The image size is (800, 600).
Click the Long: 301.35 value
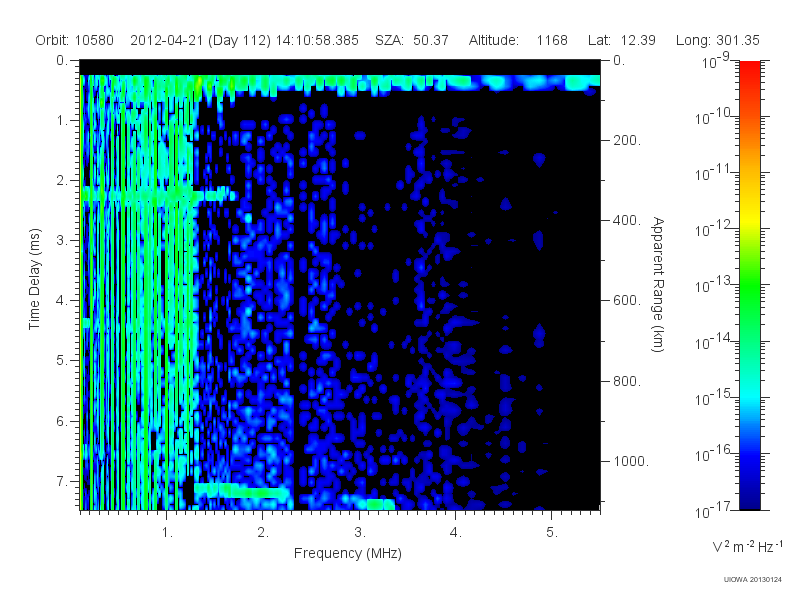point(718,40)
